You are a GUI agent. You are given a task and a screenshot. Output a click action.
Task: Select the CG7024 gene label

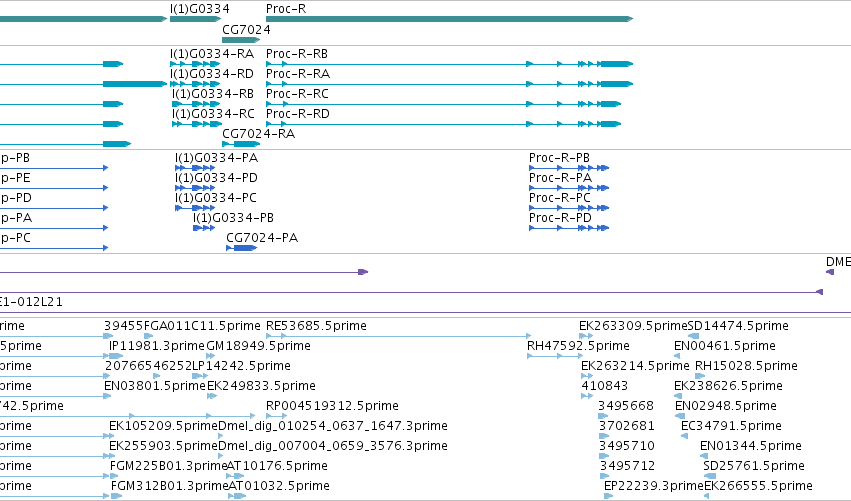click(x=246, y=29)
